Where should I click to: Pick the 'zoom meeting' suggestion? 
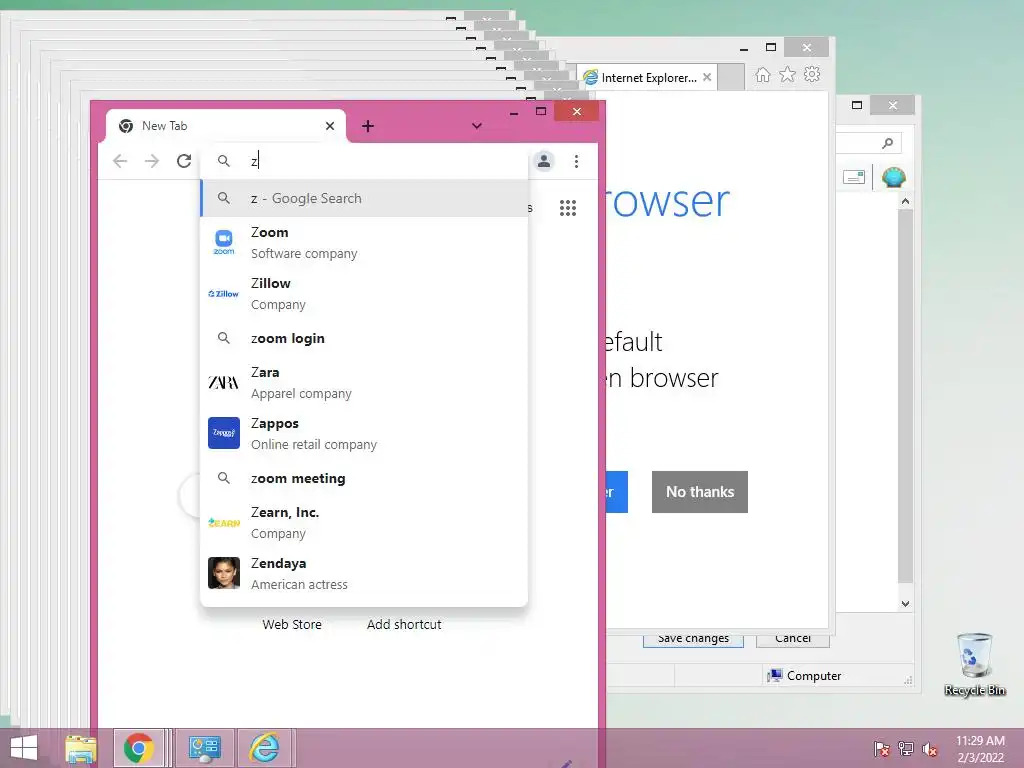364,478
